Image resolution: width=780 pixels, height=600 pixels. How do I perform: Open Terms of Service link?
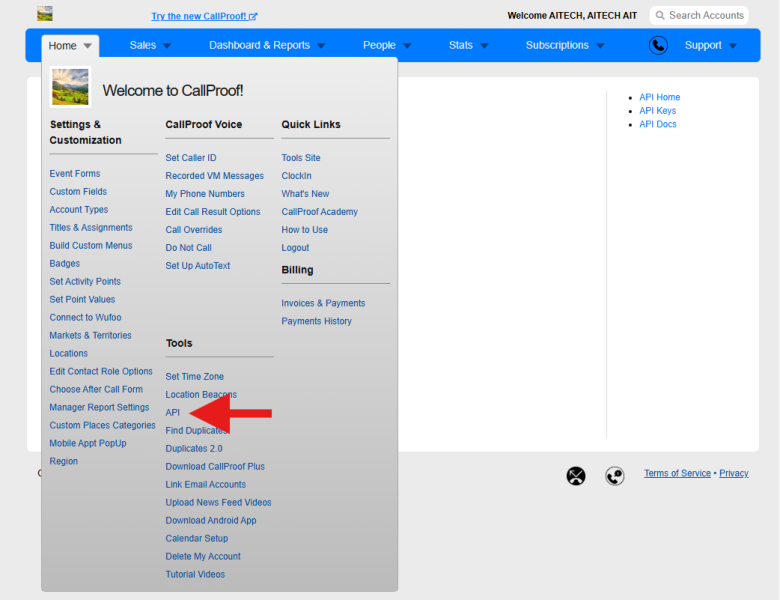point(677,473)
